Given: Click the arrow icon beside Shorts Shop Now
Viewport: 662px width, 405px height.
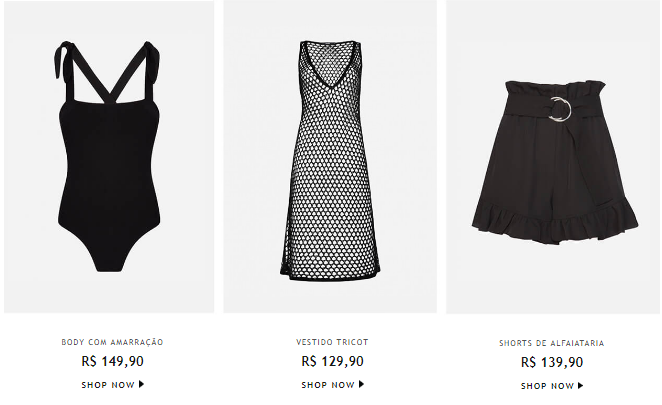Looking at the screenshot, I should (581, 386).
